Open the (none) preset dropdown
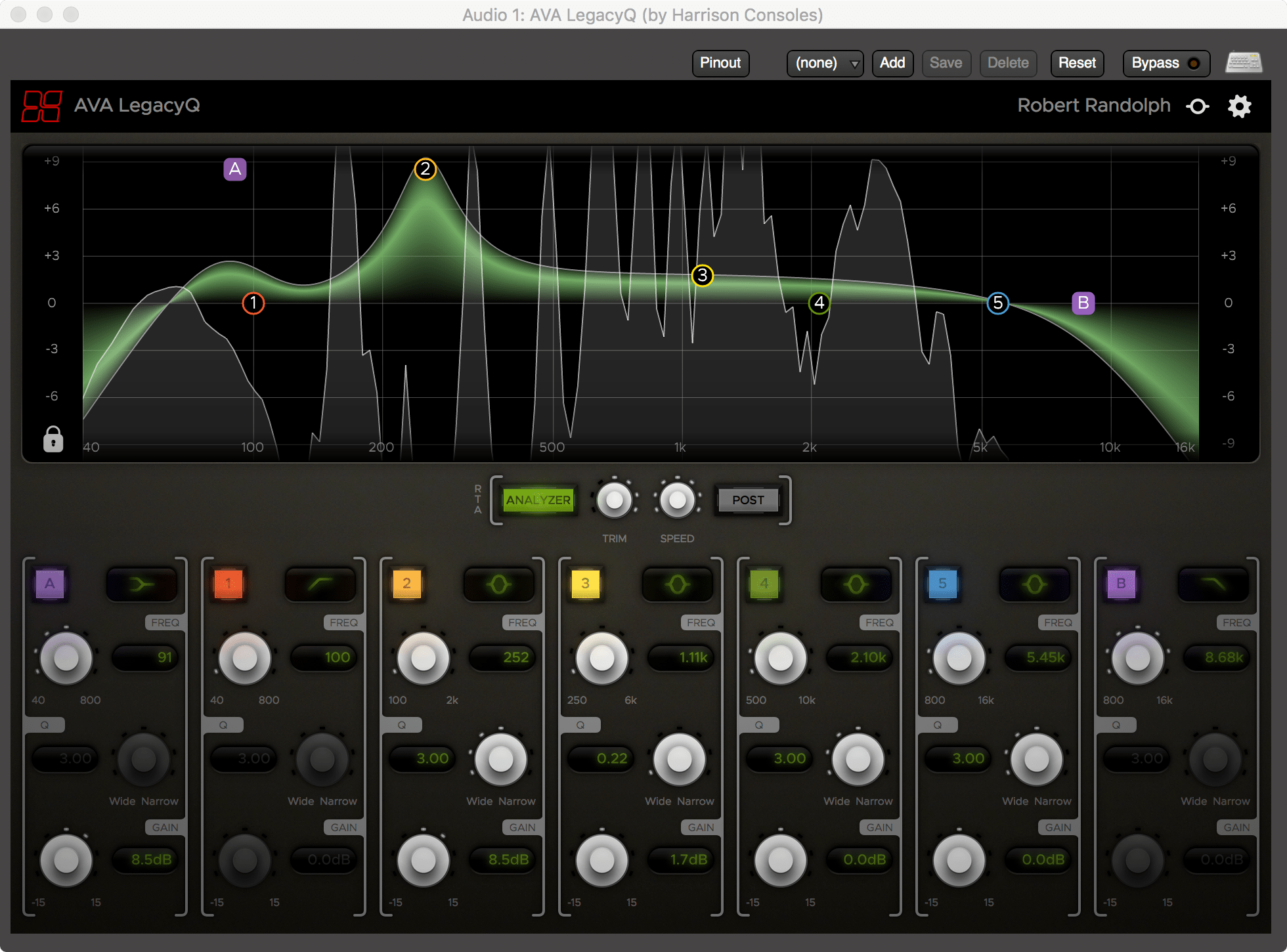1287x952 pixels. (825, 63)
